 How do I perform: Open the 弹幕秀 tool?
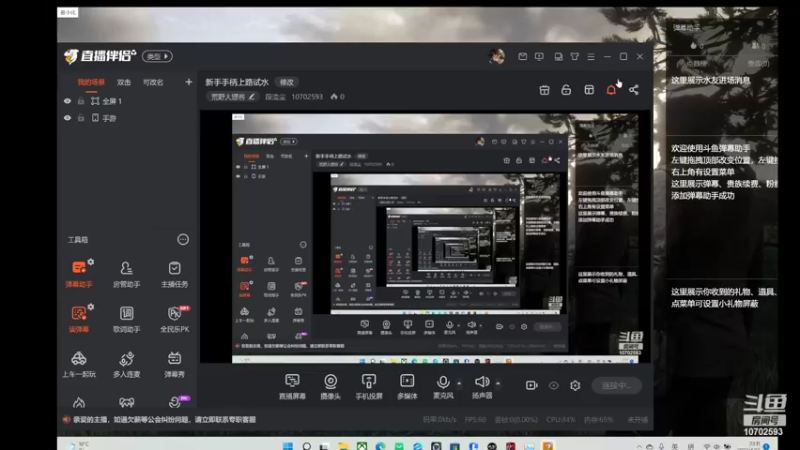(x=174, y=364)
